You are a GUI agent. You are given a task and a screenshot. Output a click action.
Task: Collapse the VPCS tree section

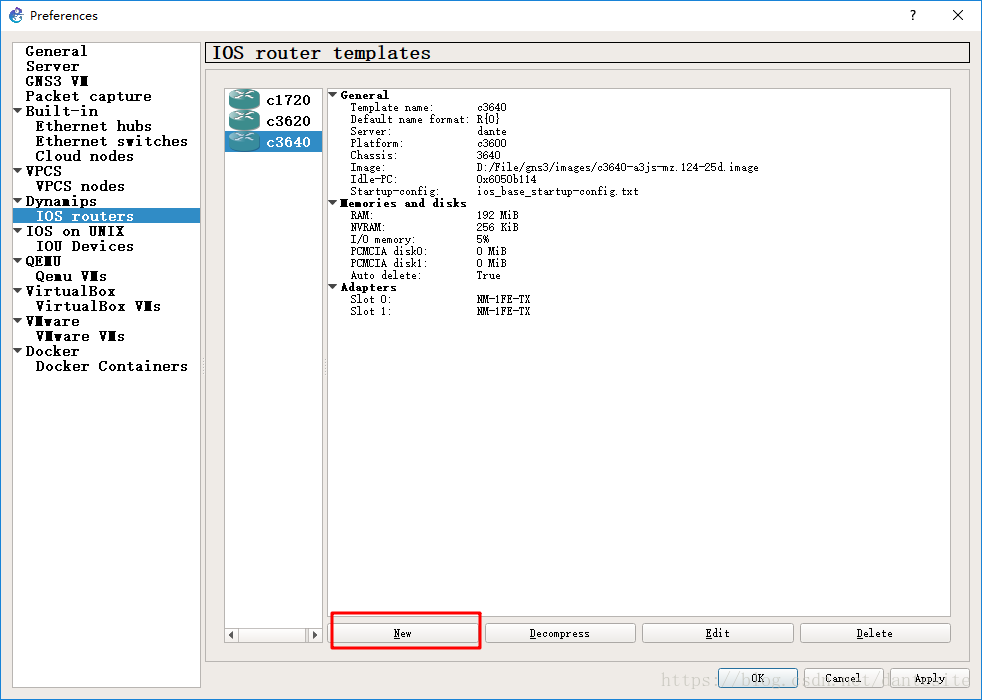18,171
